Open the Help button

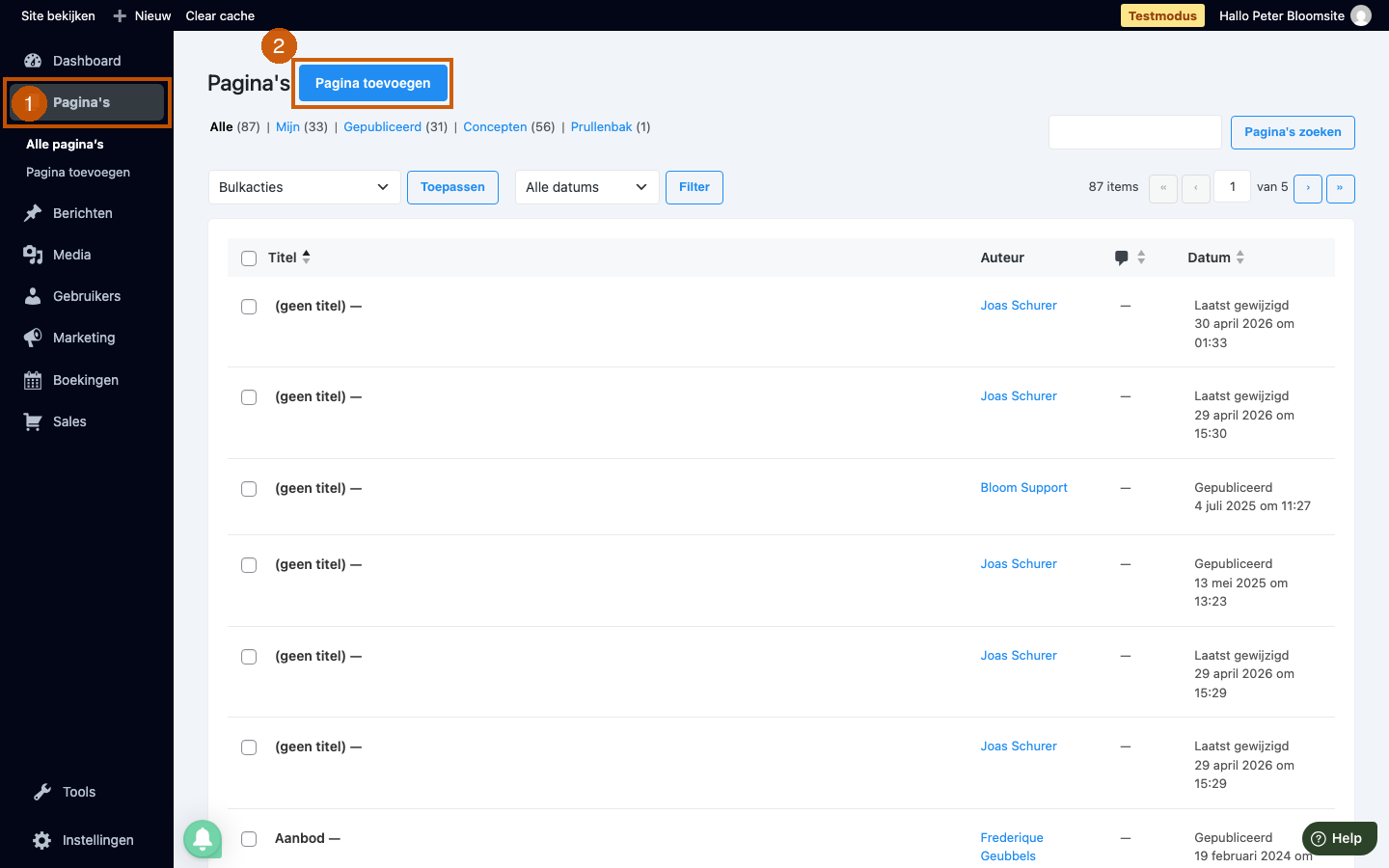[1339, 838]
